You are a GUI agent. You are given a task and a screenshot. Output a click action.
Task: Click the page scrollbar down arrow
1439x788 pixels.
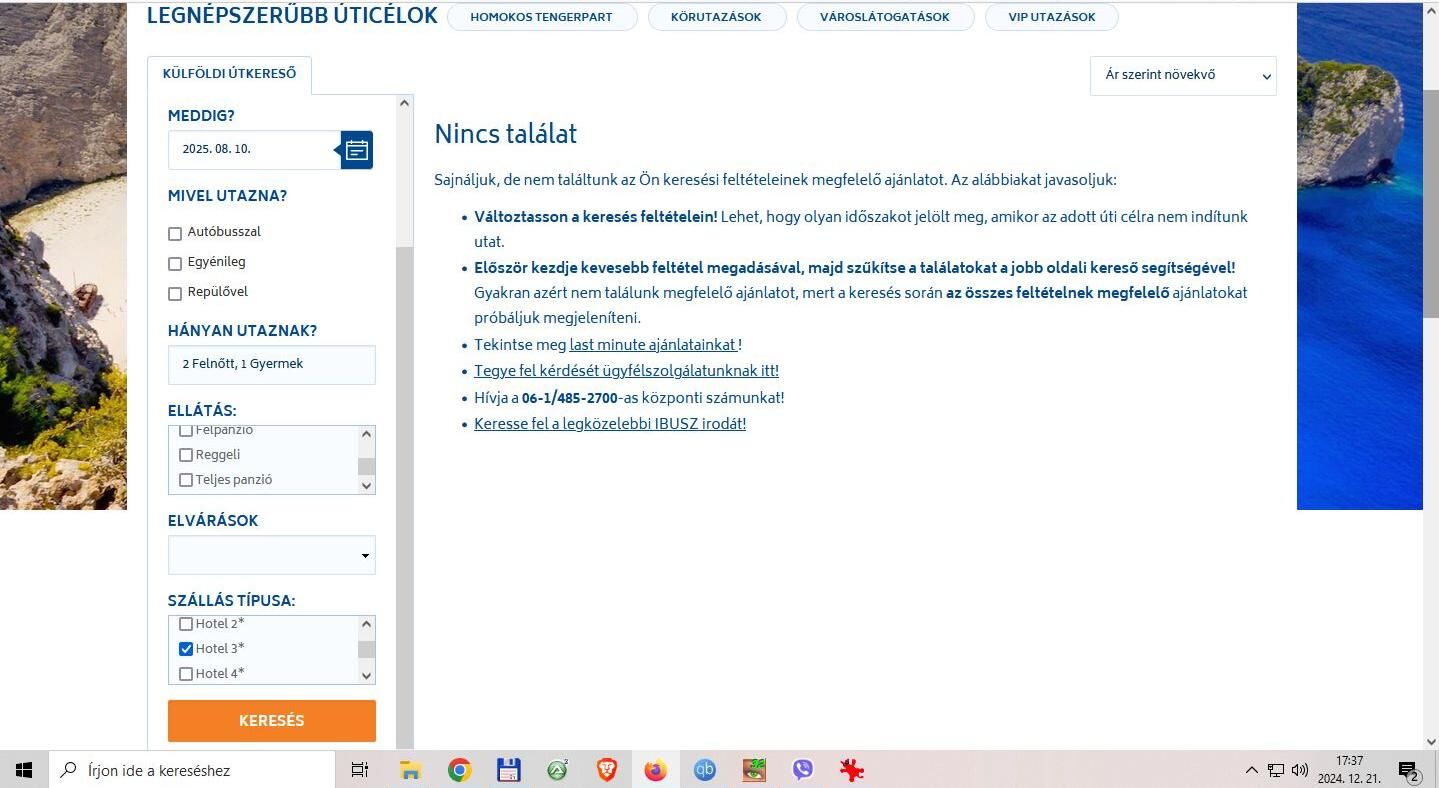1431,741
